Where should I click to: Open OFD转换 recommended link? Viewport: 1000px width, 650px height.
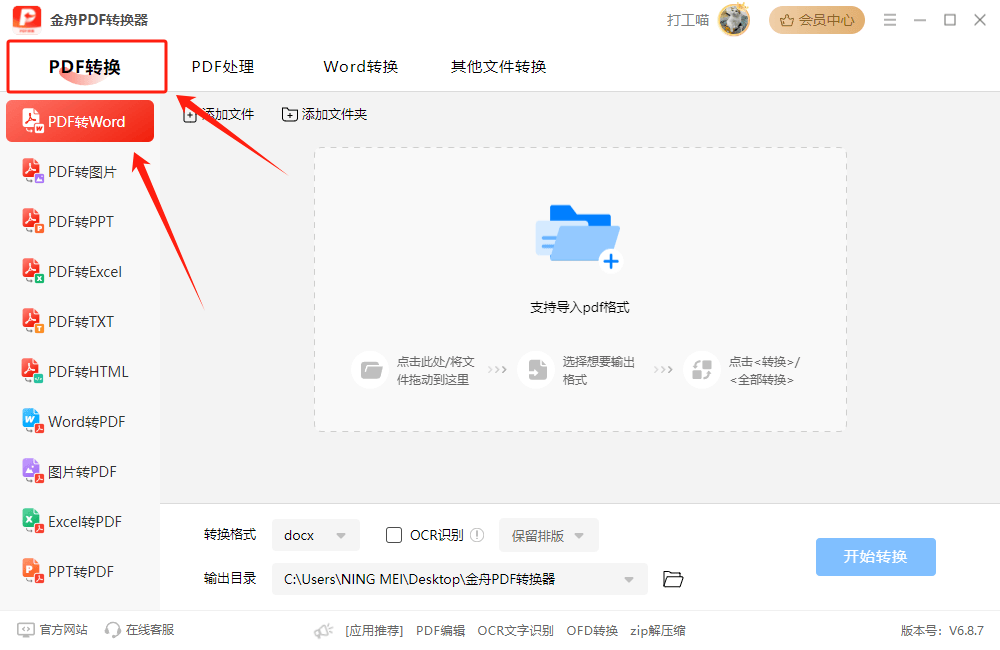click(x=592, y=631)
